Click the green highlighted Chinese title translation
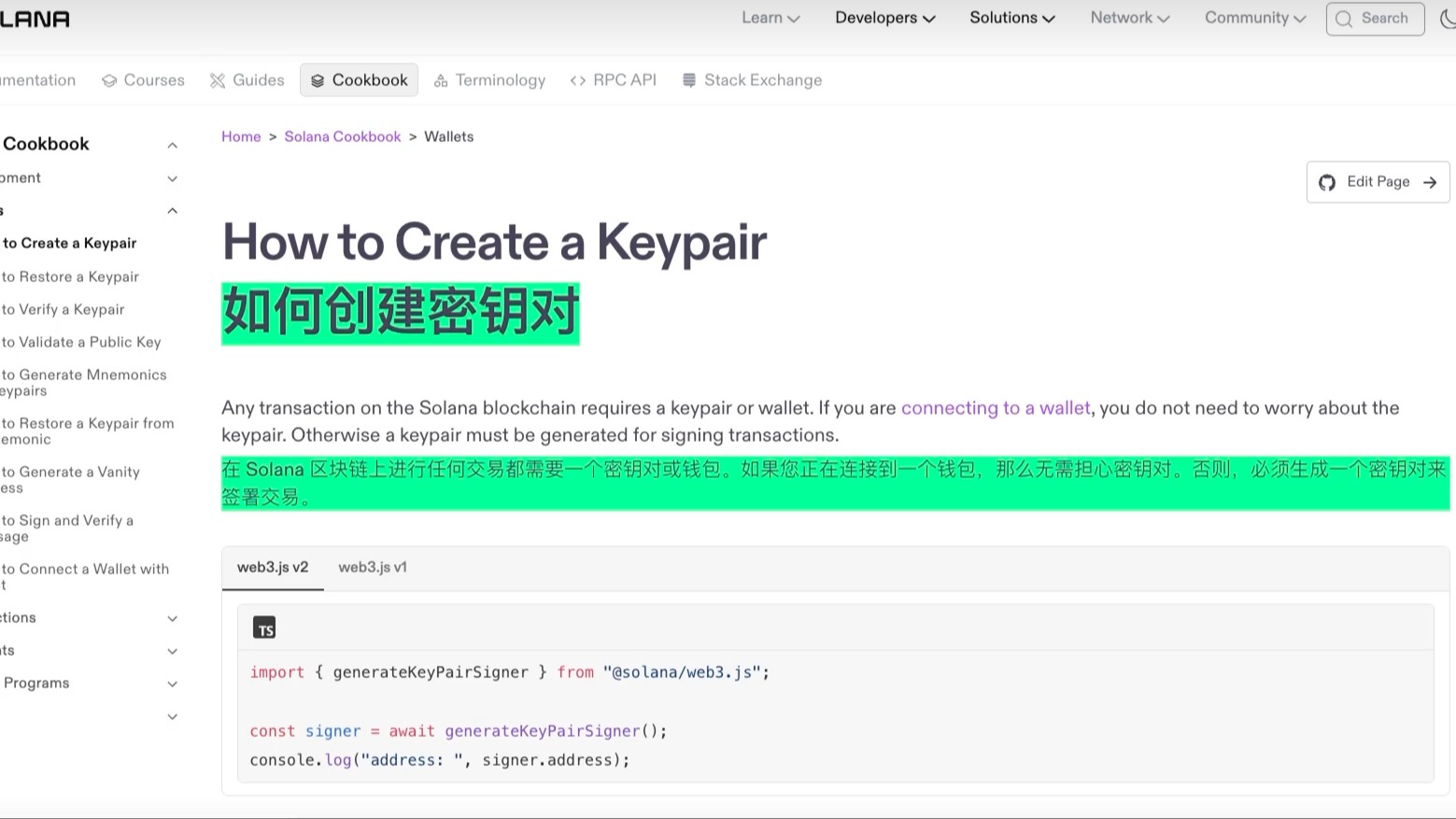 (x=401, y=313)
